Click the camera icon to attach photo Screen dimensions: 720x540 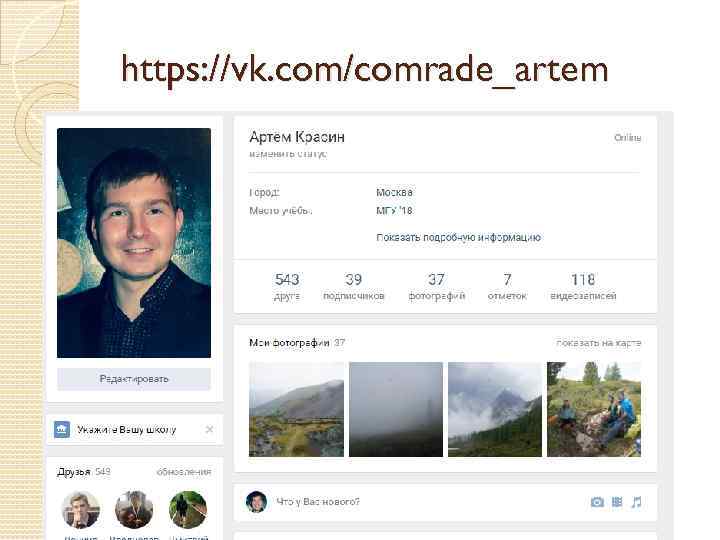597,502
